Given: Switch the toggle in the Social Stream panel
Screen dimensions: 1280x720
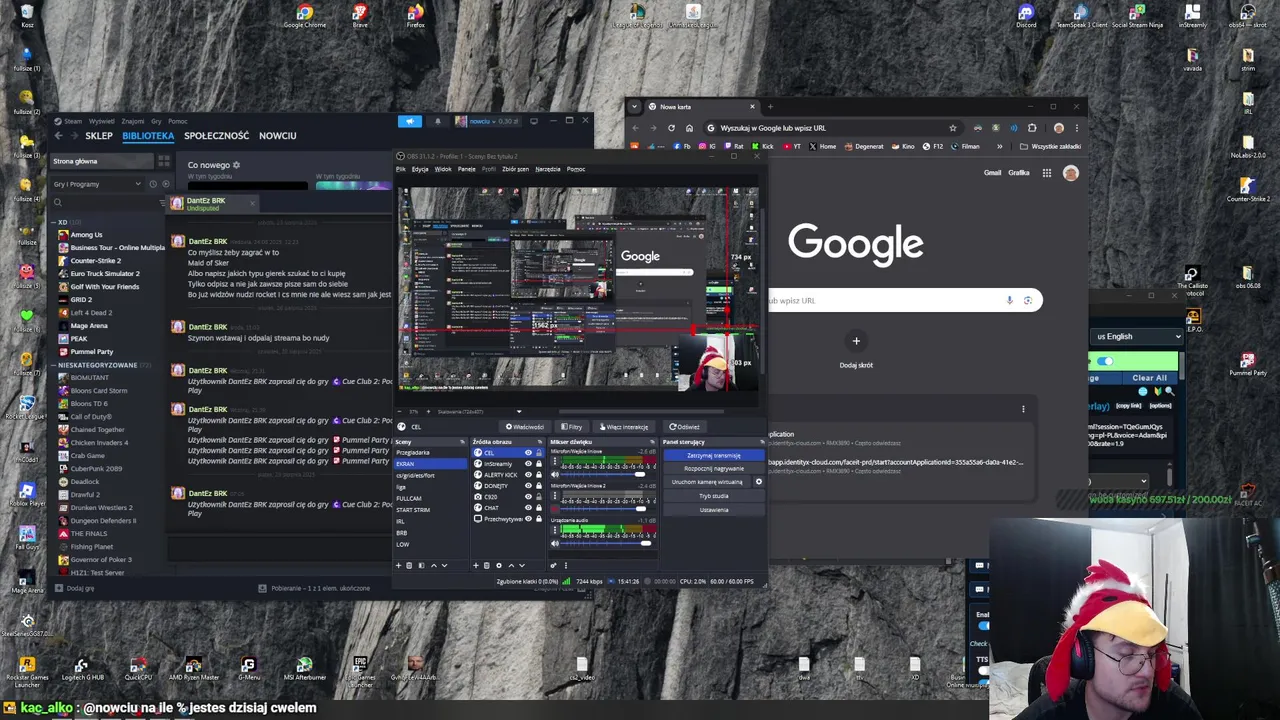Looking at the screenshot, I should (x=1105, y=361).
